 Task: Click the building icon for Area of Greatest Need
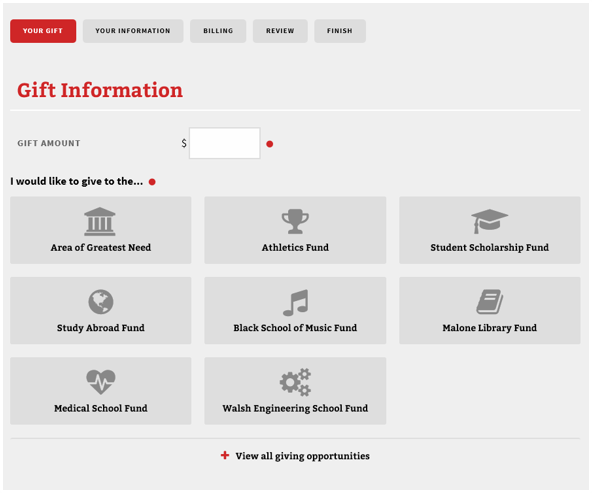pyautogui.click(x=100, y=222)
